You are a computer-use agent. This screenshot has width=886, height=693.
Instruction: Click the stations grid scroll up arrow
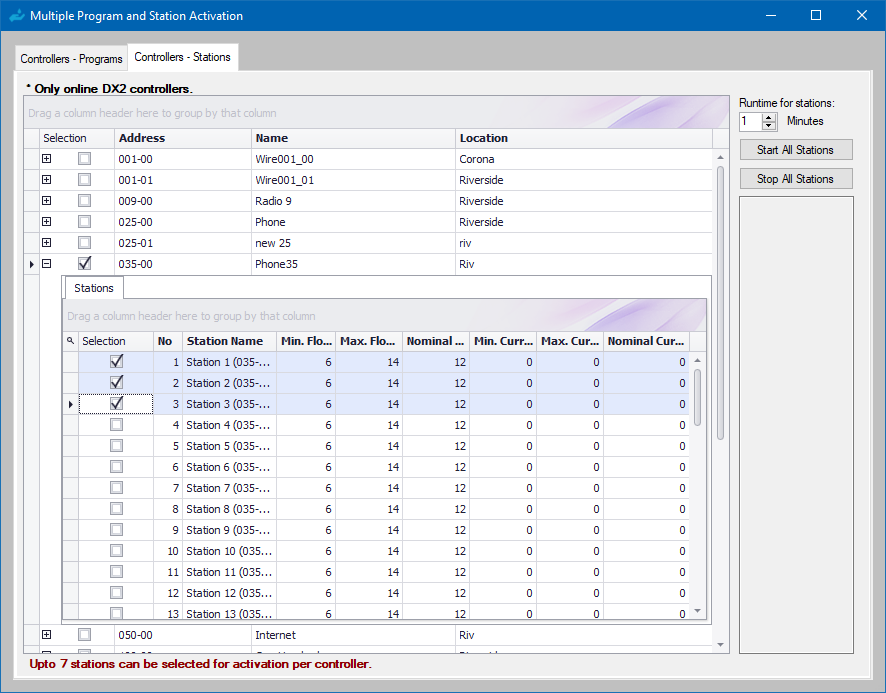click(697, 360)
